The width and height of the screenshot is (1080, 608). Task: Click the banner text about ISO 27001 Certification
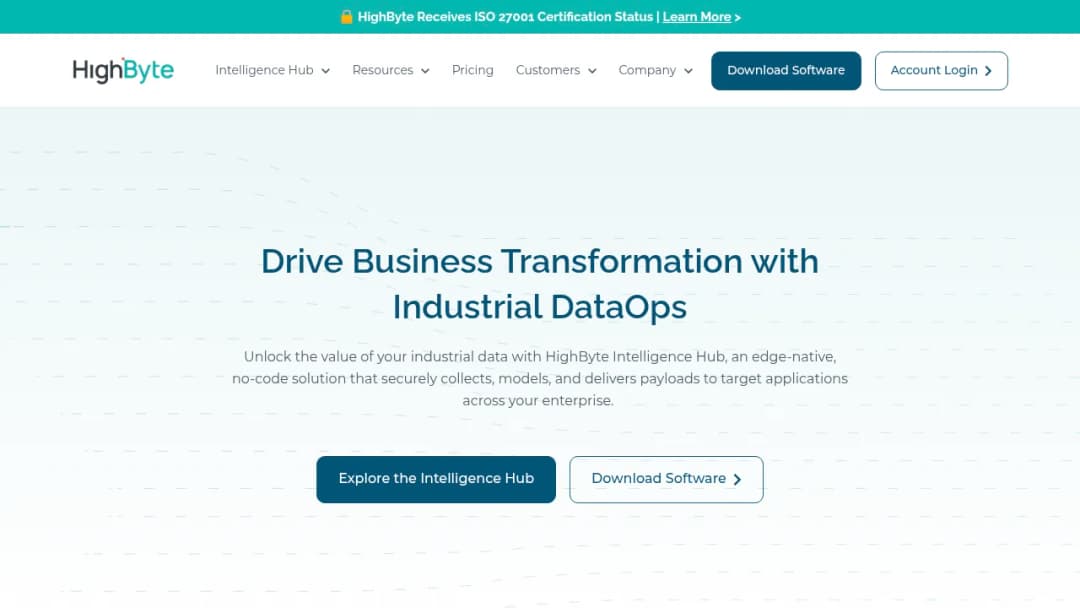pyautogui.click(x=505, y=17)
